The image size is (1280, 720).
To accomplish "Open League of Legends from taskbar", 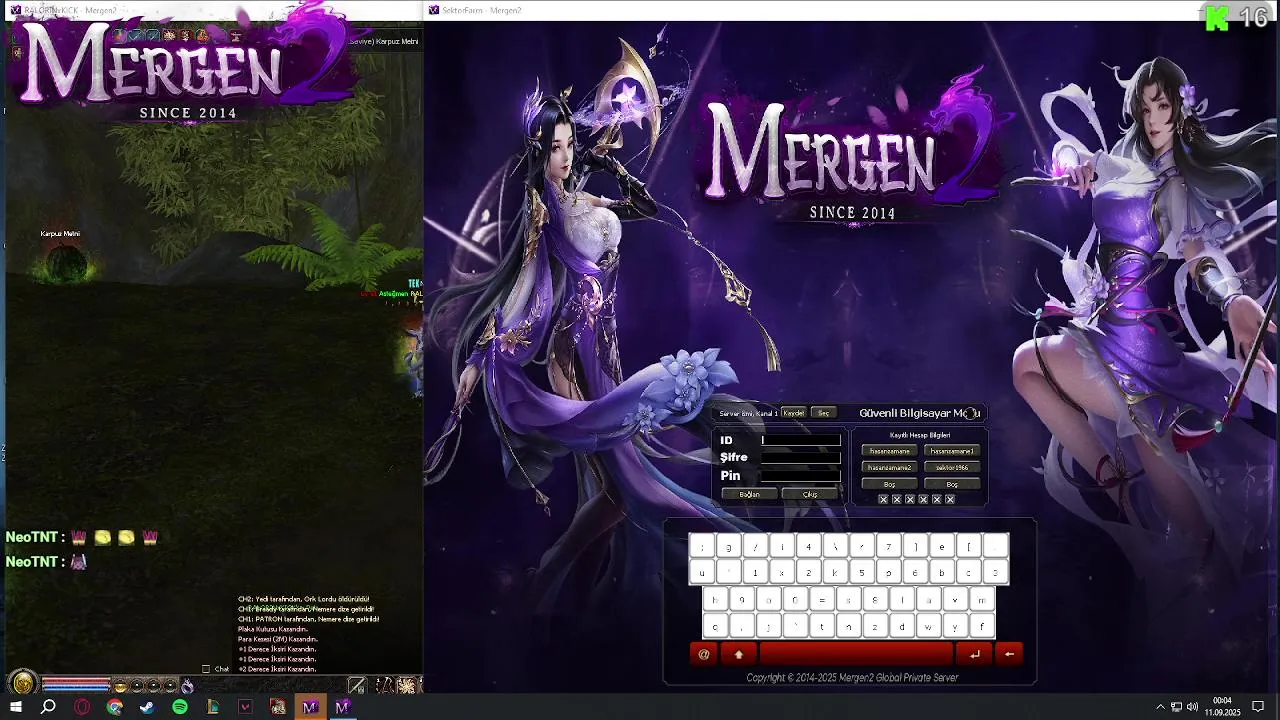I will click(213, 707).
